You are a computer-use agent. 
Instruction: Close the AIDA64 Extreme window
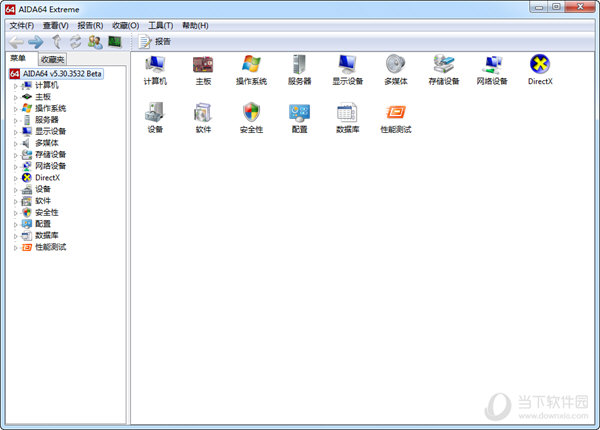[580, 7]
